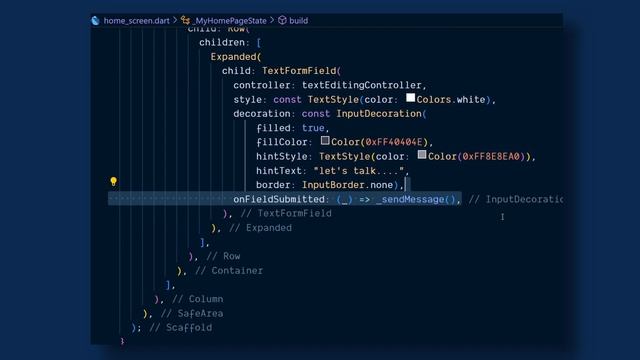640x360 pixels.
Task: Click the Dart file icon in breadcrumb
Action: point(96,20)
